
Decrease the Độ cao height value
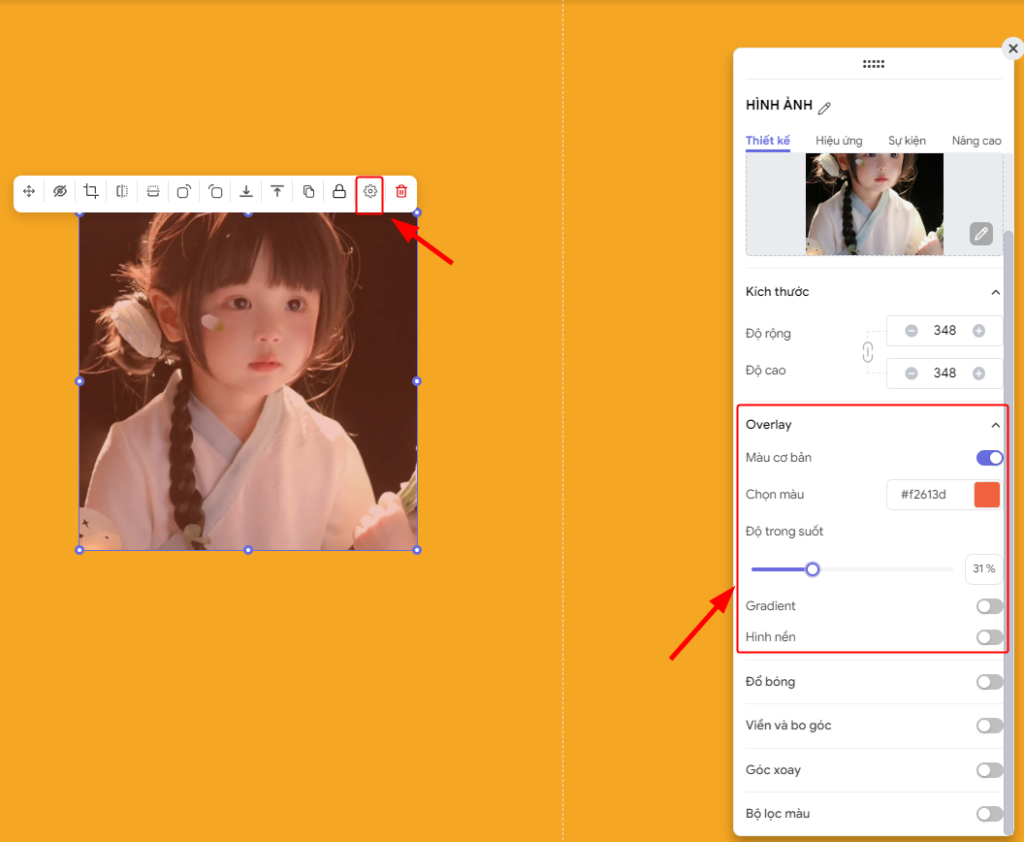(x=911, y=373)
